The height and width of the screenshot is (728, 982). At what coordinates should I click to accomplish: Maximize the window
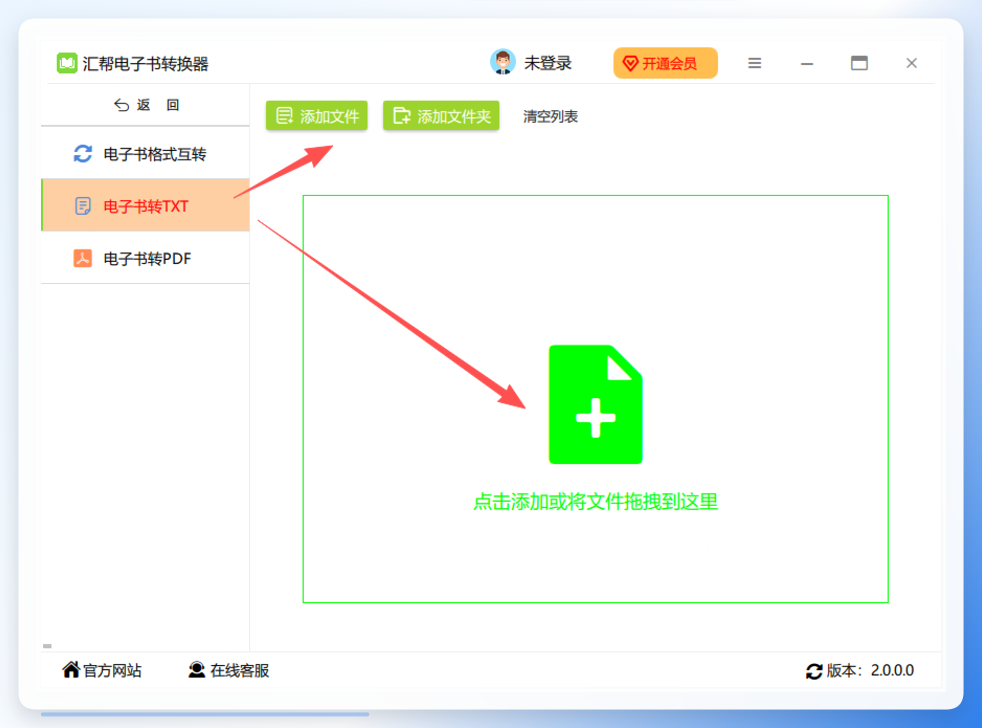(859, 63)
